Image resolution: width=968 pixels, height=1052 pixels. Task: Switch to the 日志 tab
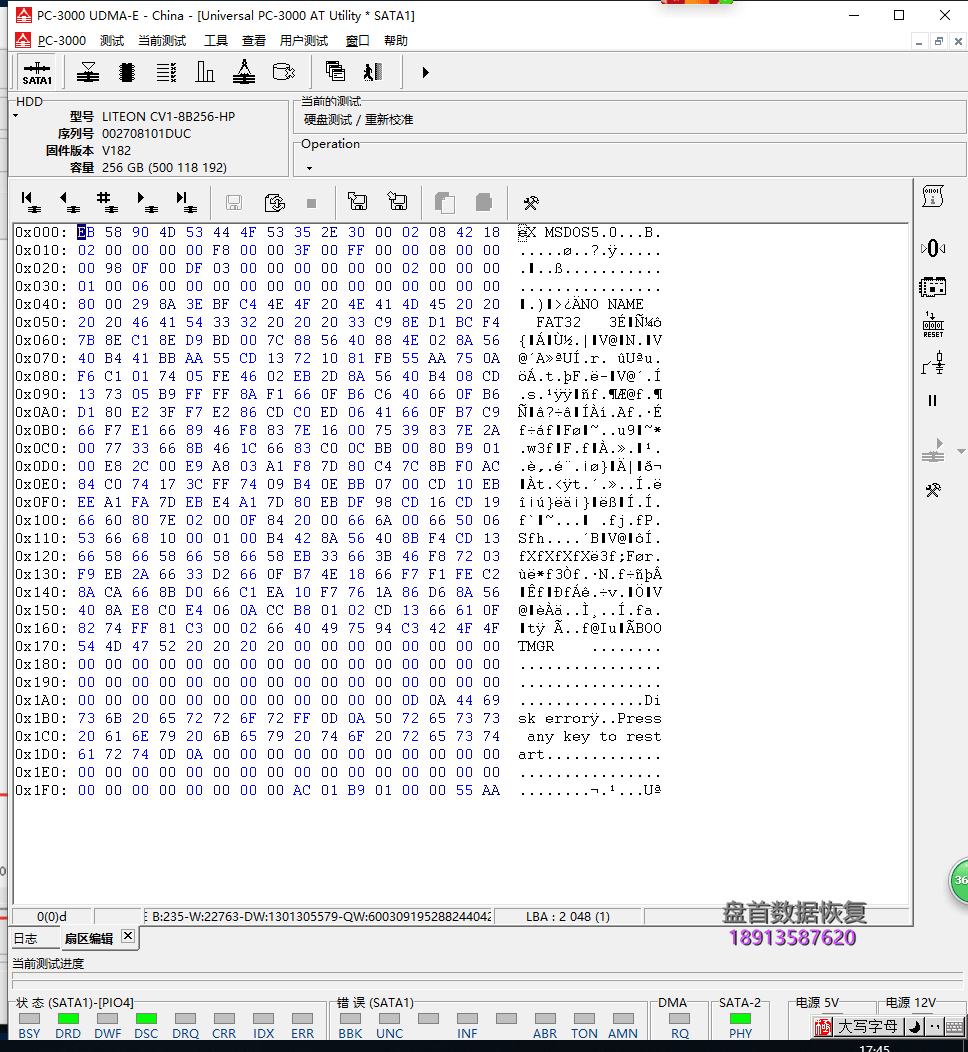click(25, 939)
